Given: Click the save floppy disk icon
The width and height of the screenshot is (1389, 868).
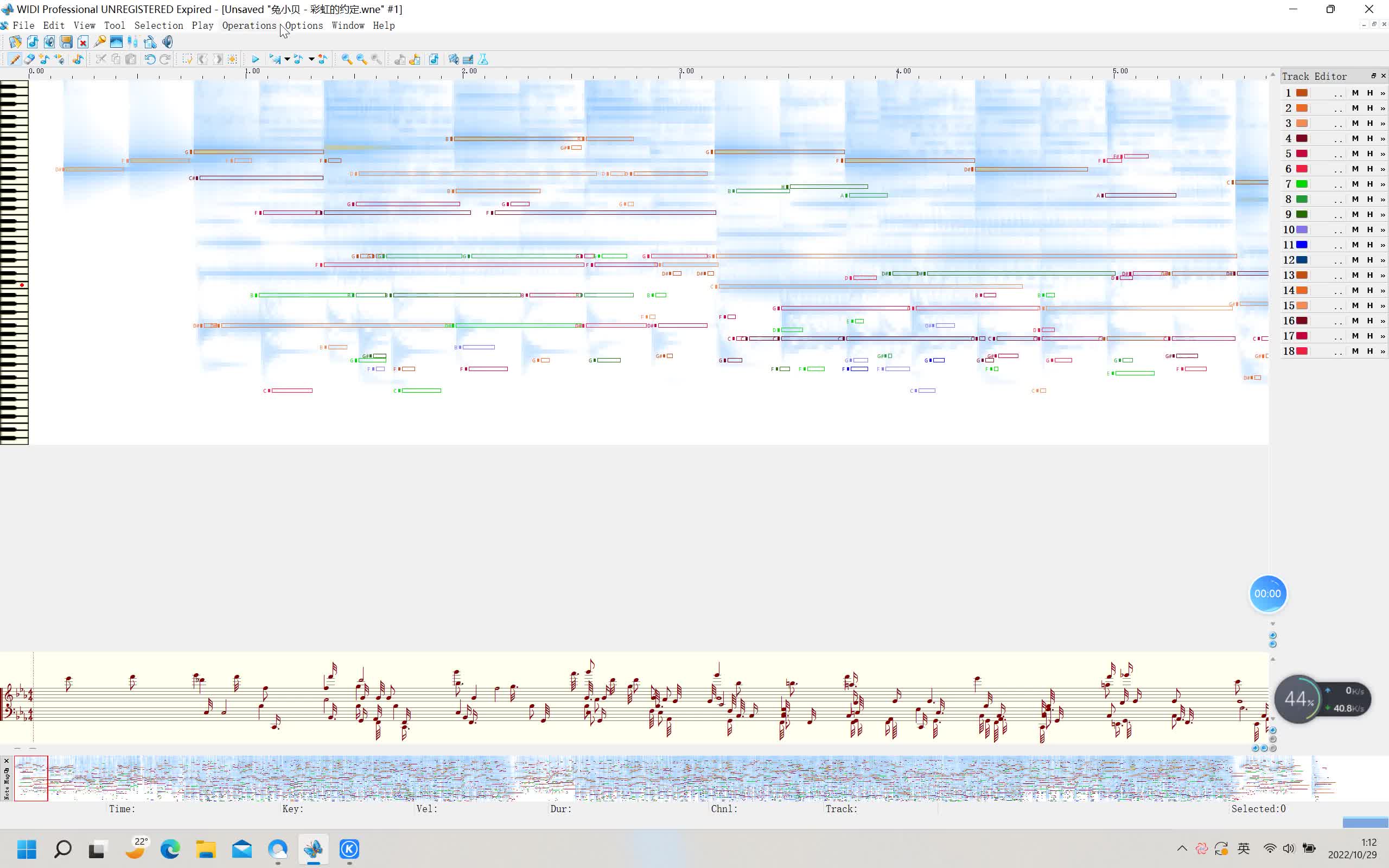Looking at the screenshot, I should pyautogui.click(x=66, y=42).
